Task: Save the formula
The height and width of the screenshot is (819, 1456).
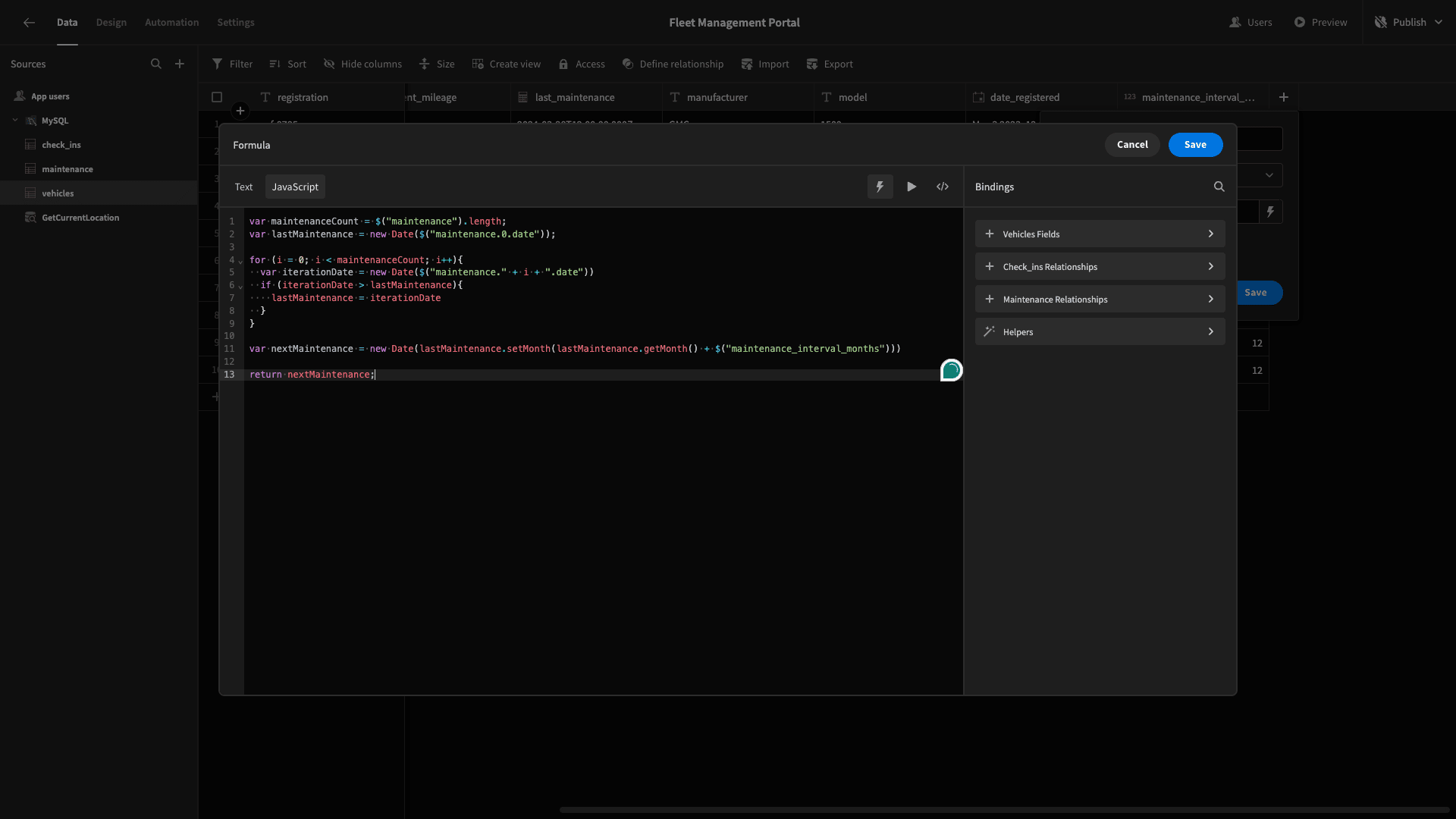Action: coord(1195,145)
